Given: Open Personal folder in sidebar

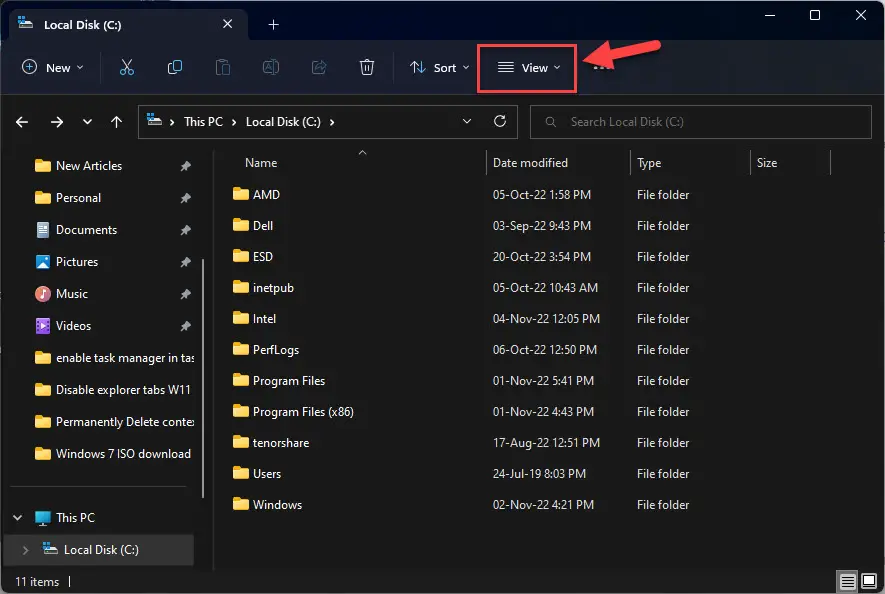Looking at the screenshot, I should 68,198.
